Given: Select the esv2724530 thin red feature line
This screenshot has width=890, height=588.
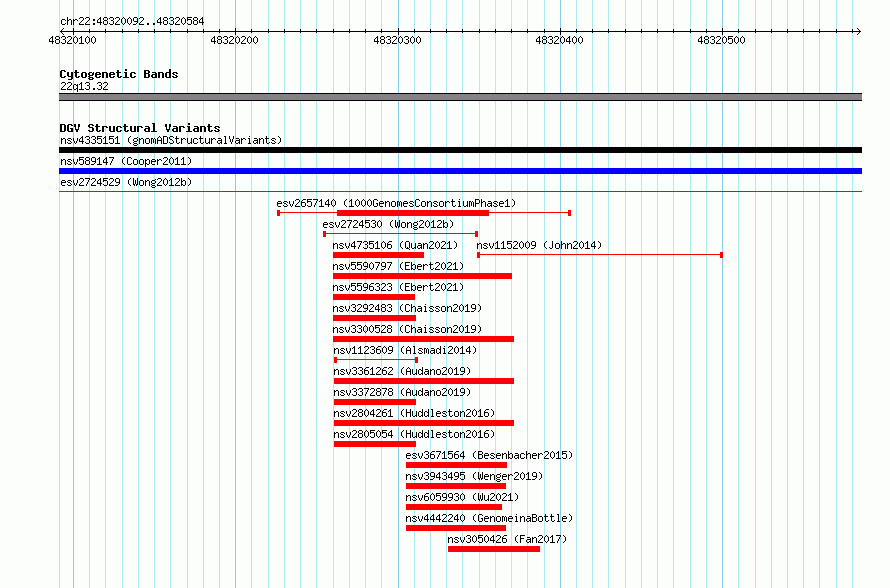Looking at the screenshot, I should click(400, 234).
